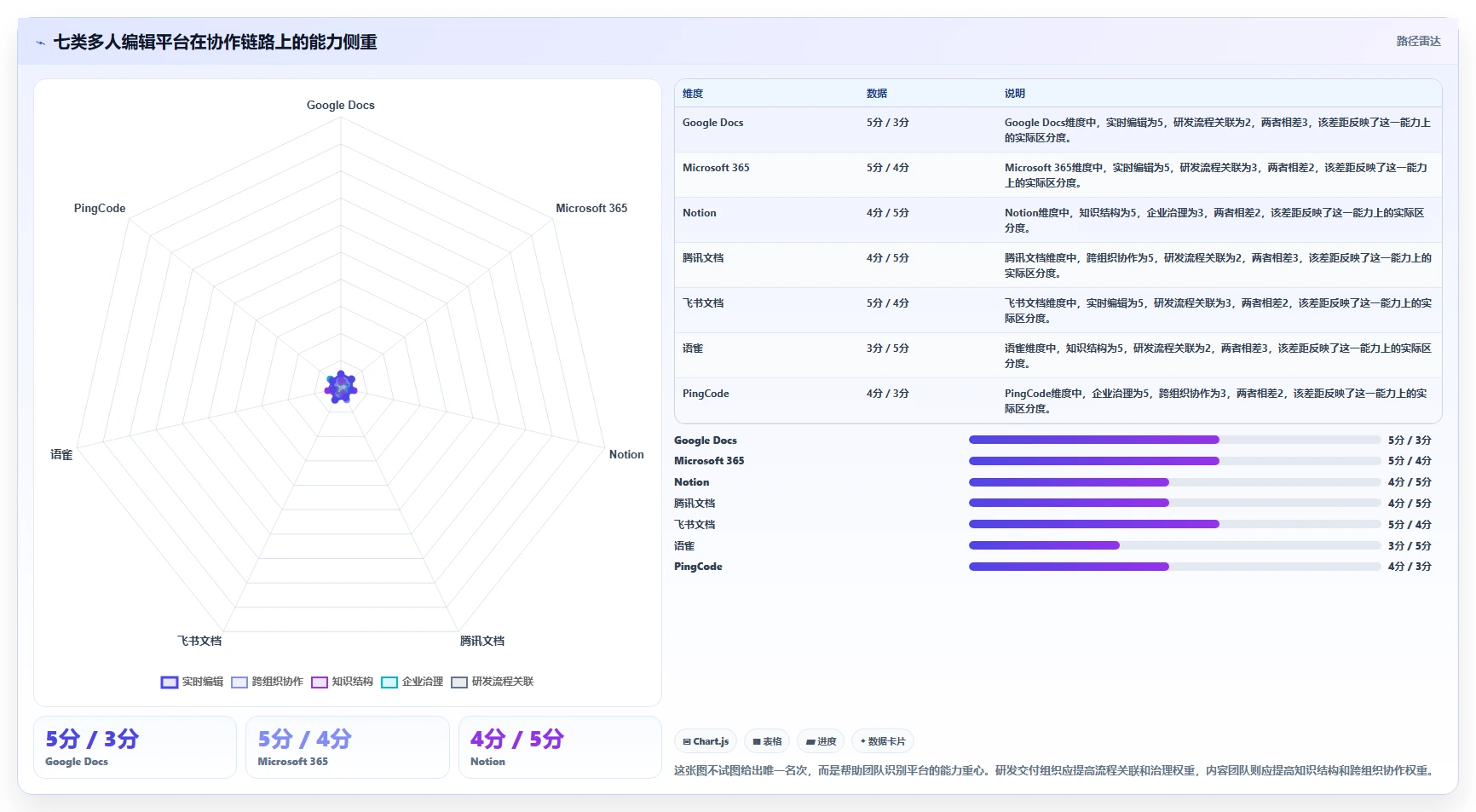Image resolution: width=1476 pixels, height=812 pixels.
Task: Click the Microsoft 365 progress bar
Action: point(1174,461)
